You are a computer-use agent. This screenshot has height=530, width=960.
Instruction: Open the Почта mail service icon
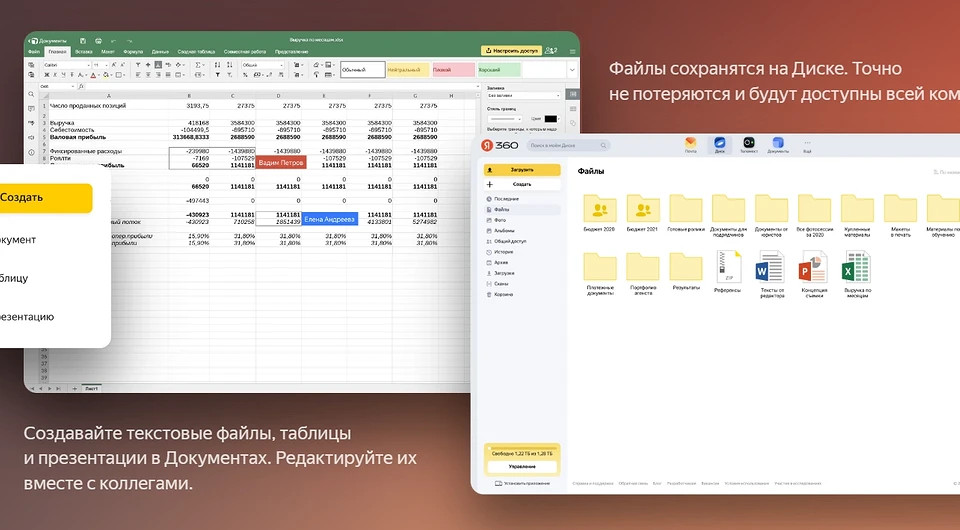tap(690, 146)
